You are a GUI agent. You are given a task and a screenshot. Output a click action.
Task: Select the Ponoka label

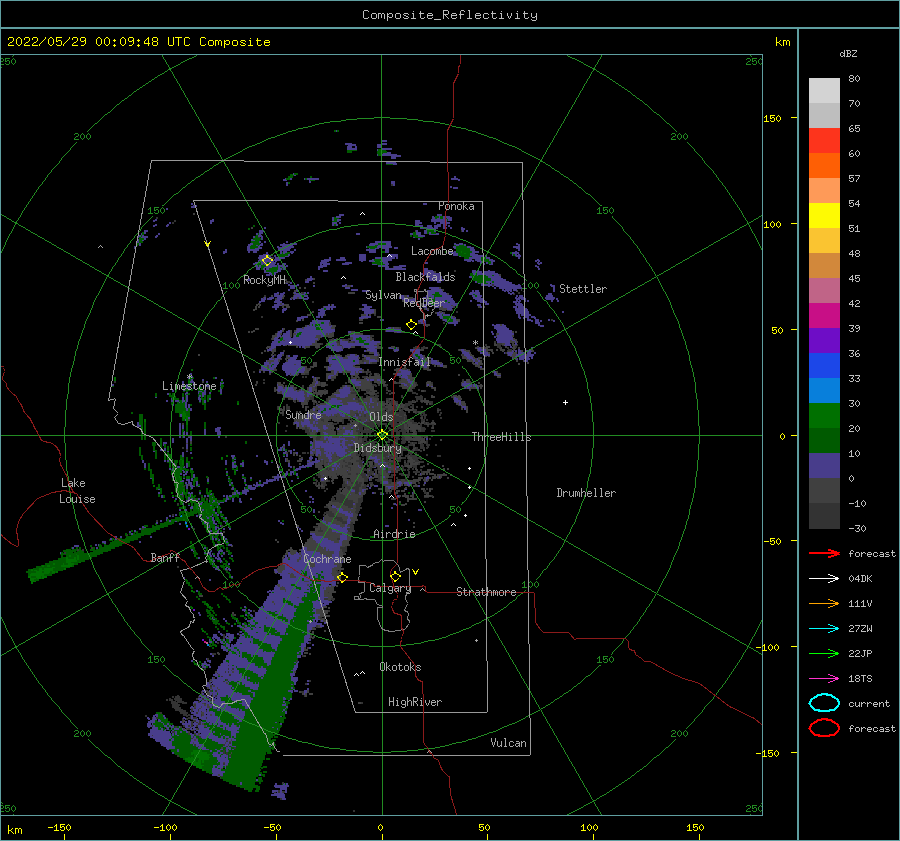click(456, 206)
